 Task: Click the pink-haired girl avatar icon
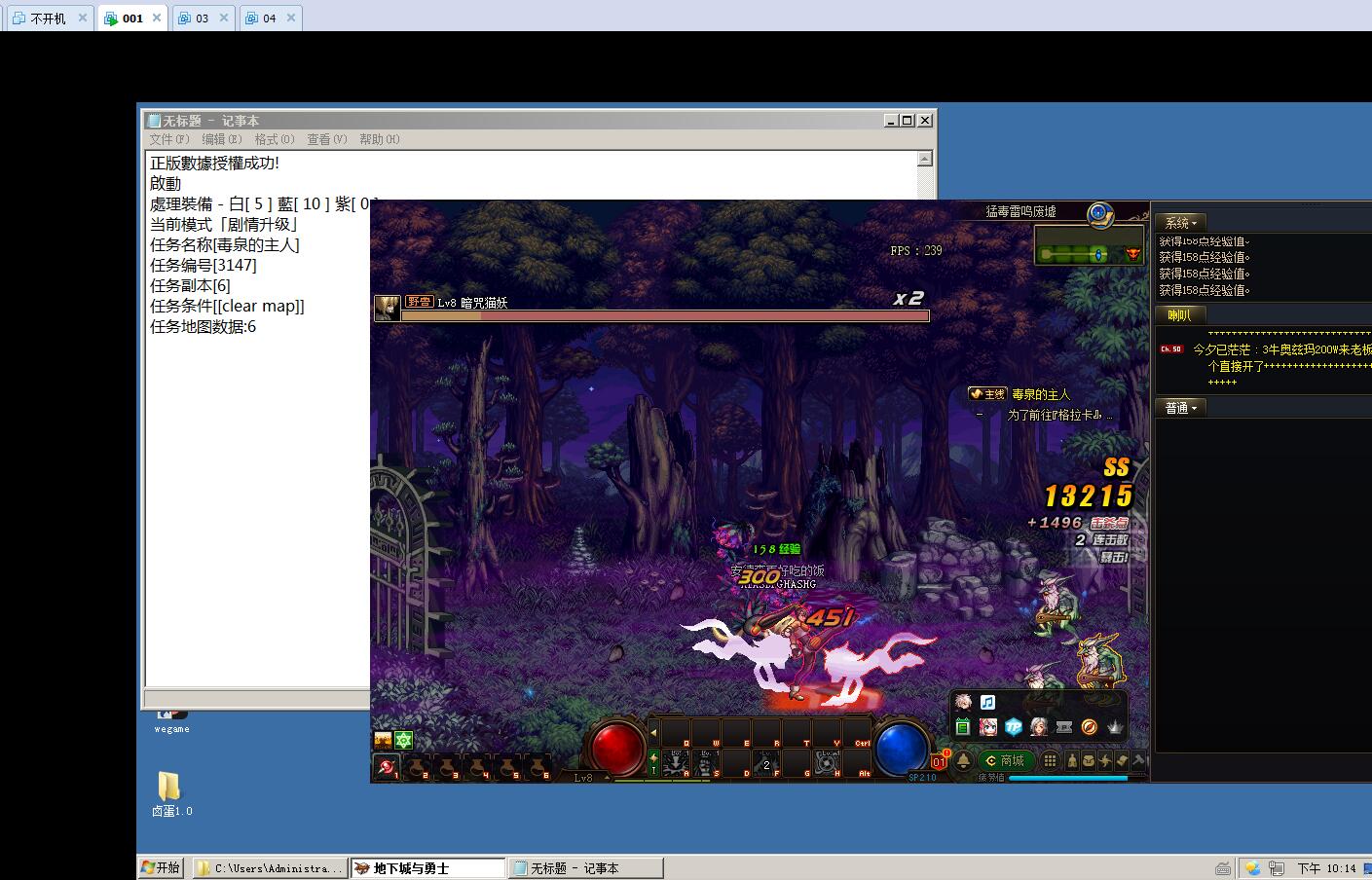(x=988, y=727)
